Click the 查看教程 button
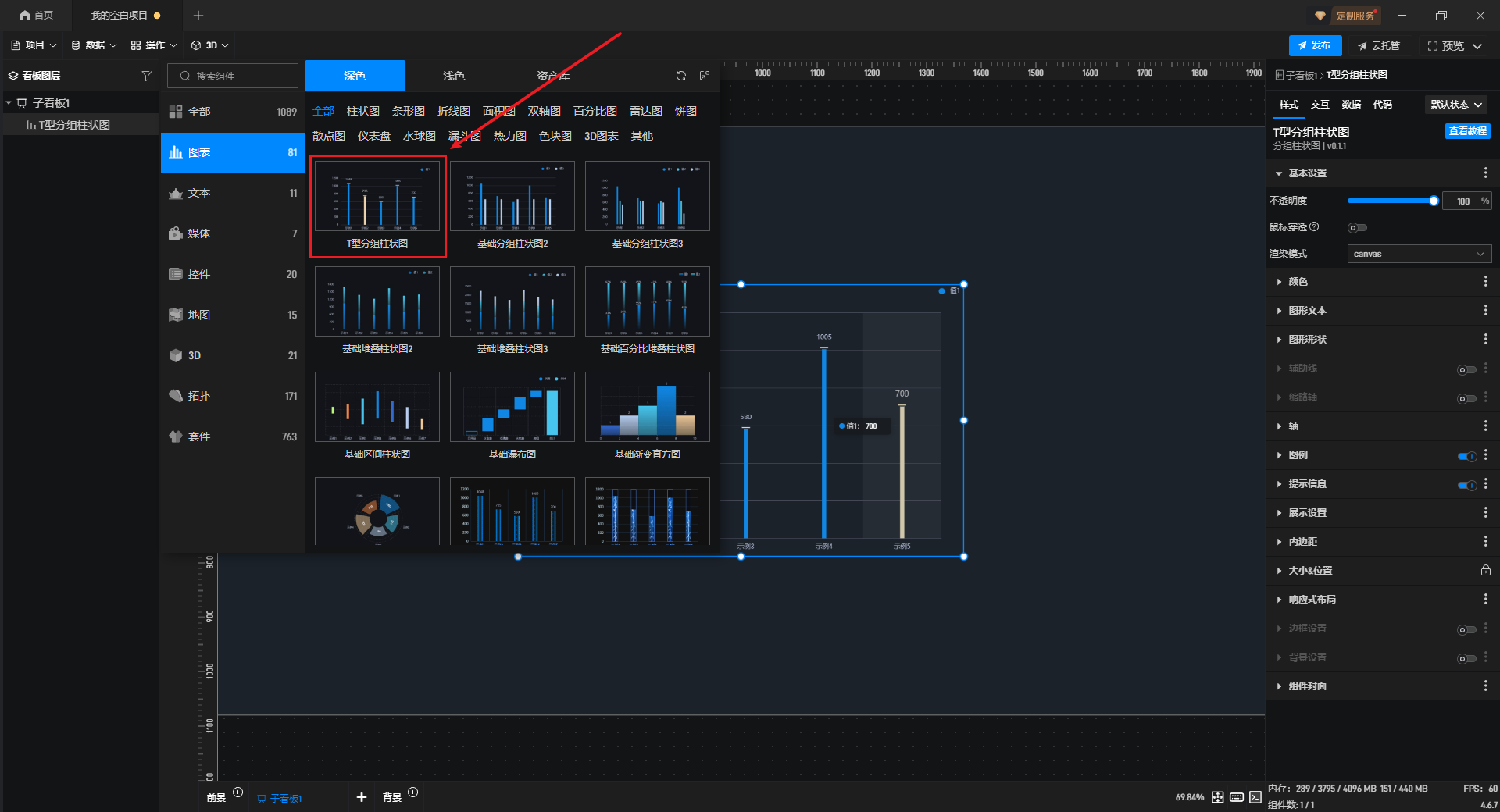The height and width of the screenshot is (812, 1500). pyautogui.click(x=1467, y=131)
